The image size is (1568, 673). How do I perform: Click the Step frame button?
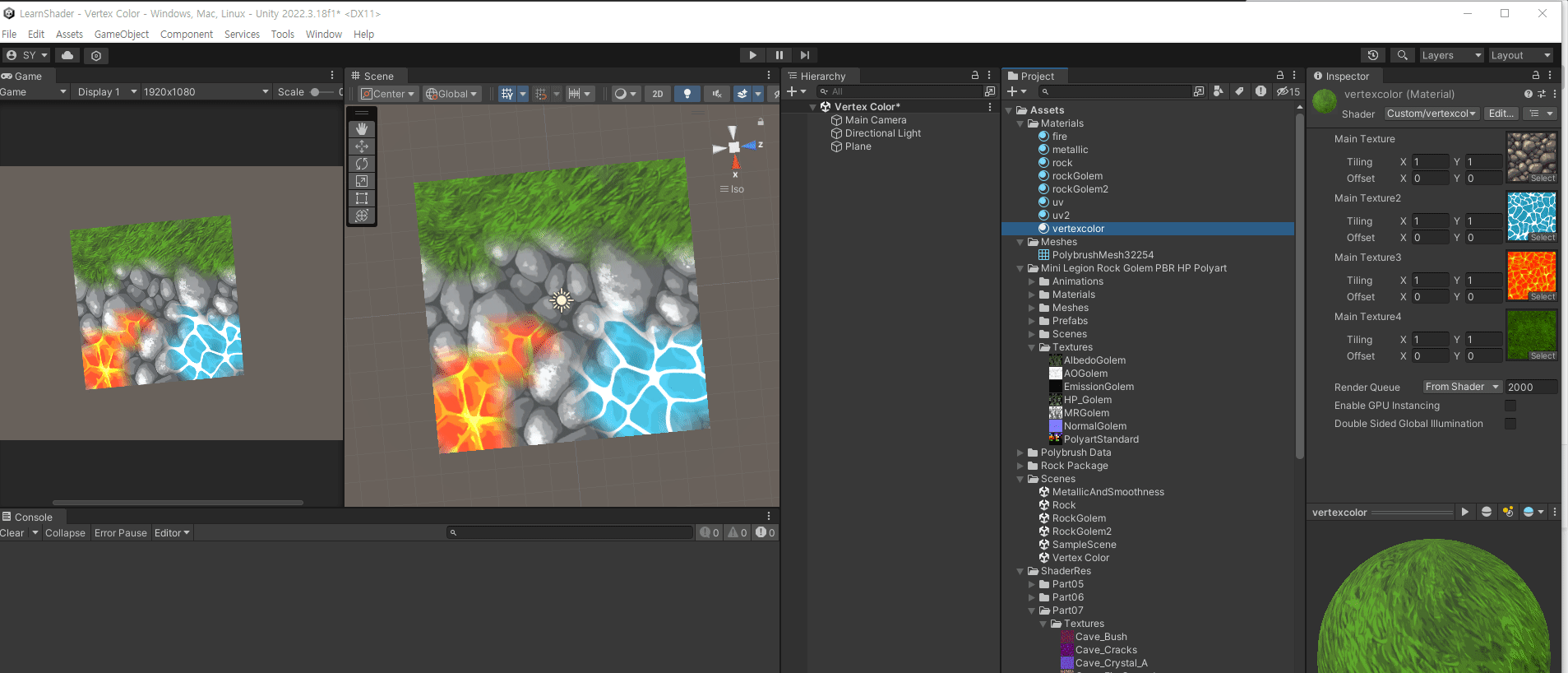(805, 55)
